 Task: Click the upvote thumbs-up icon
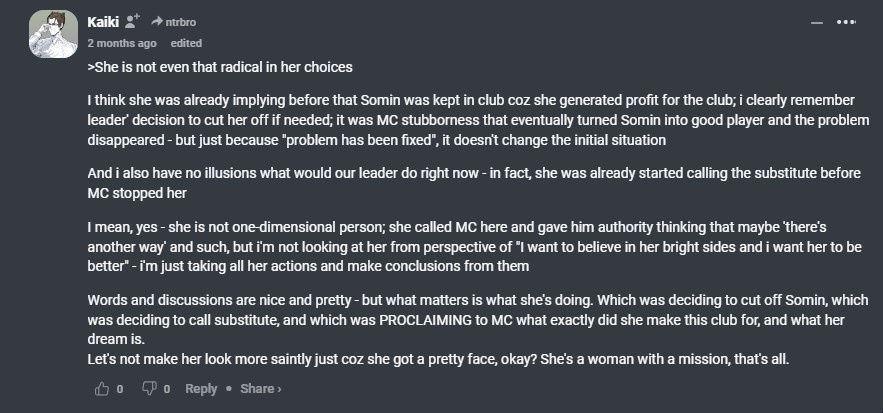101,389
